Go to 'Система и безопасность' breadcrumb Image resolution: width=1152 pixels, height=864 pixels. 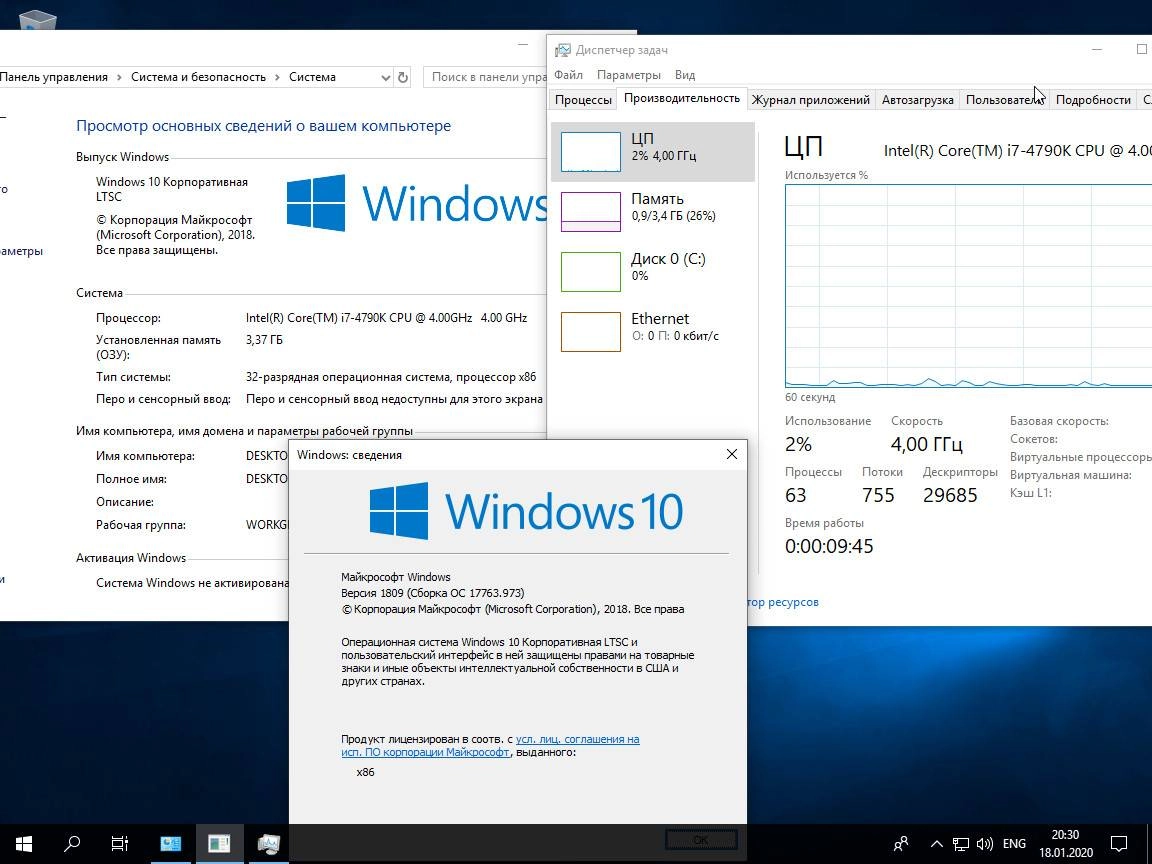click(198, 77)
